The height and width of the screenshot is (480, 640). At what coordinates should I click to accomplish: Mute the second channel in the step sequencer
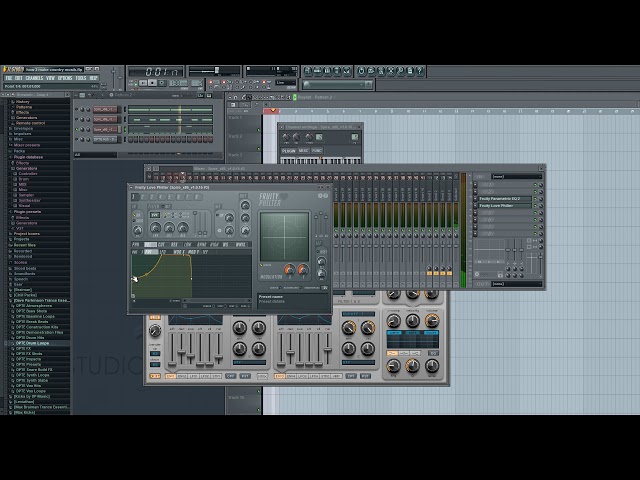click(x=76, y=119)
